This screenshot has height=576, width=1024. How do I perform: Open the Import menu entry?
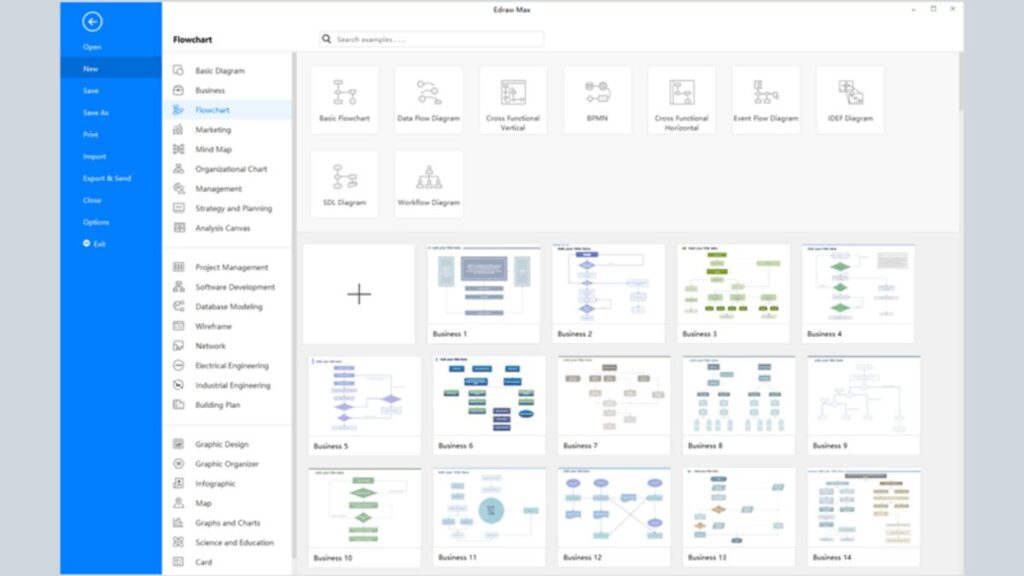pos(94,157)
